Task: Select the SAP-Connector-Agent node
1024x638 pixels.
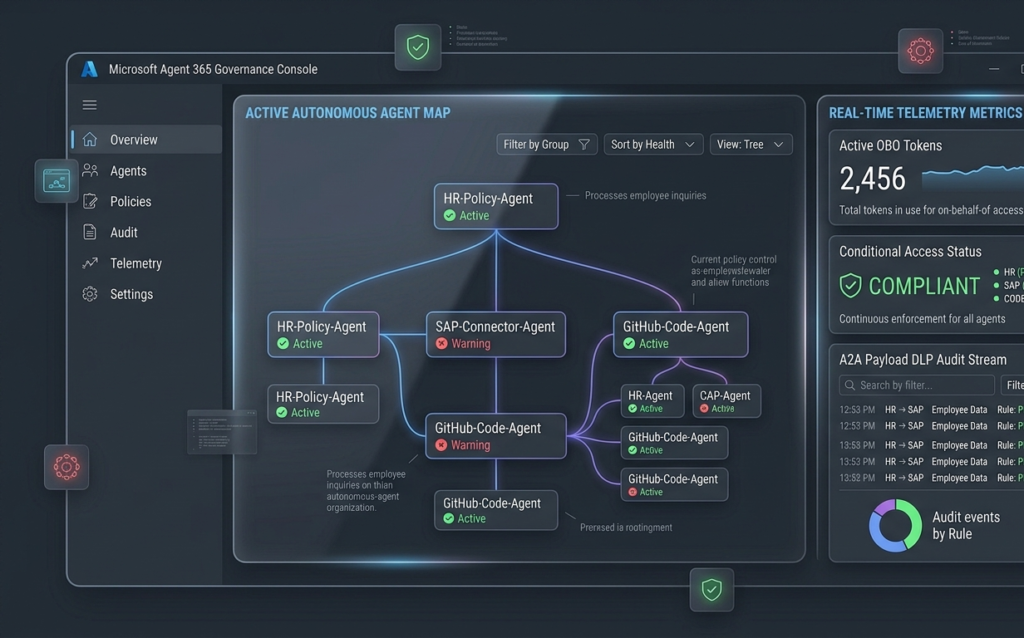Action: pyautogui.click(x=496, y=334)
